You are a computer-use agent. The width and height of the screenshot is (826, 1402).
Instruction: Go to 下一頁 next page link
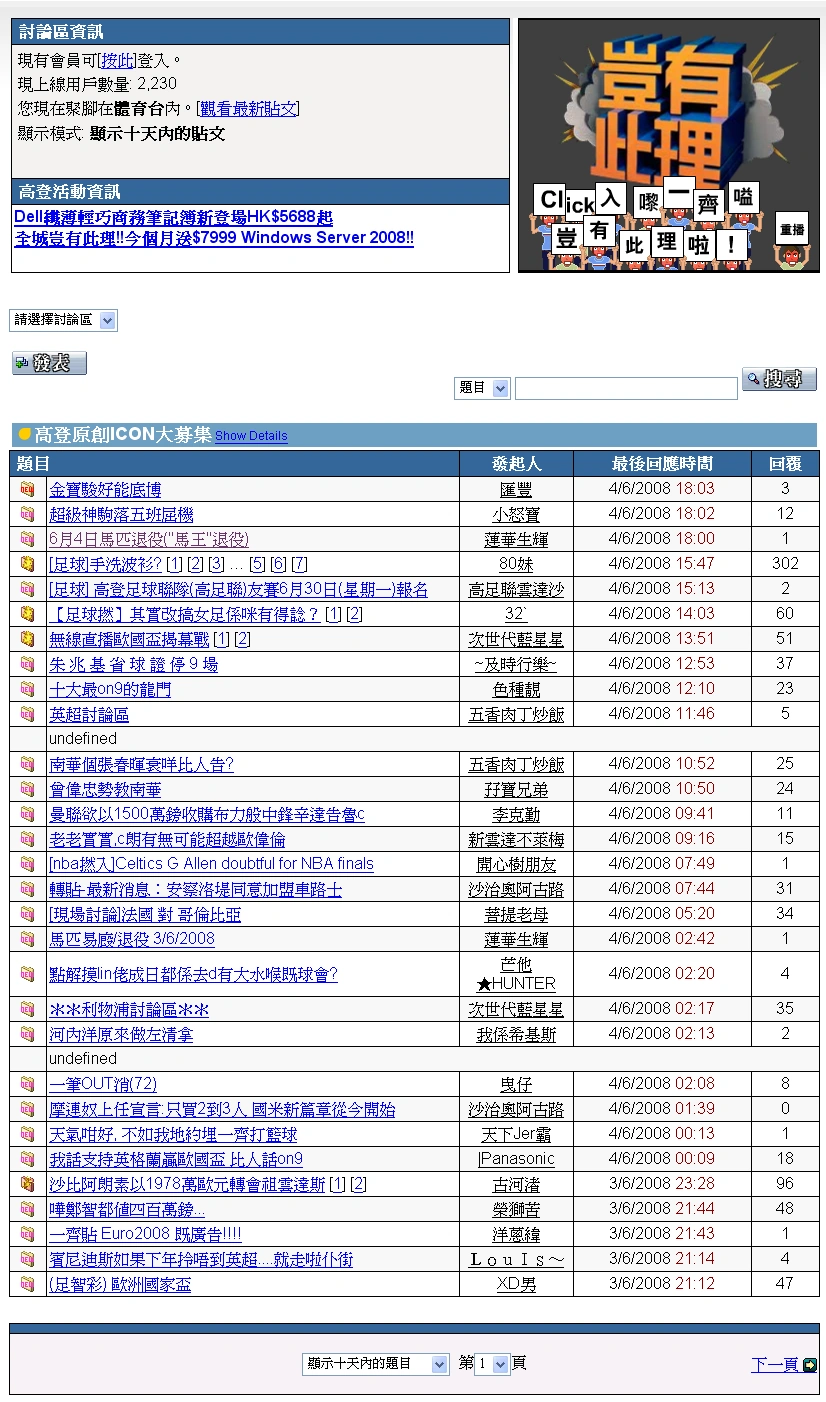coord(775,1365)
